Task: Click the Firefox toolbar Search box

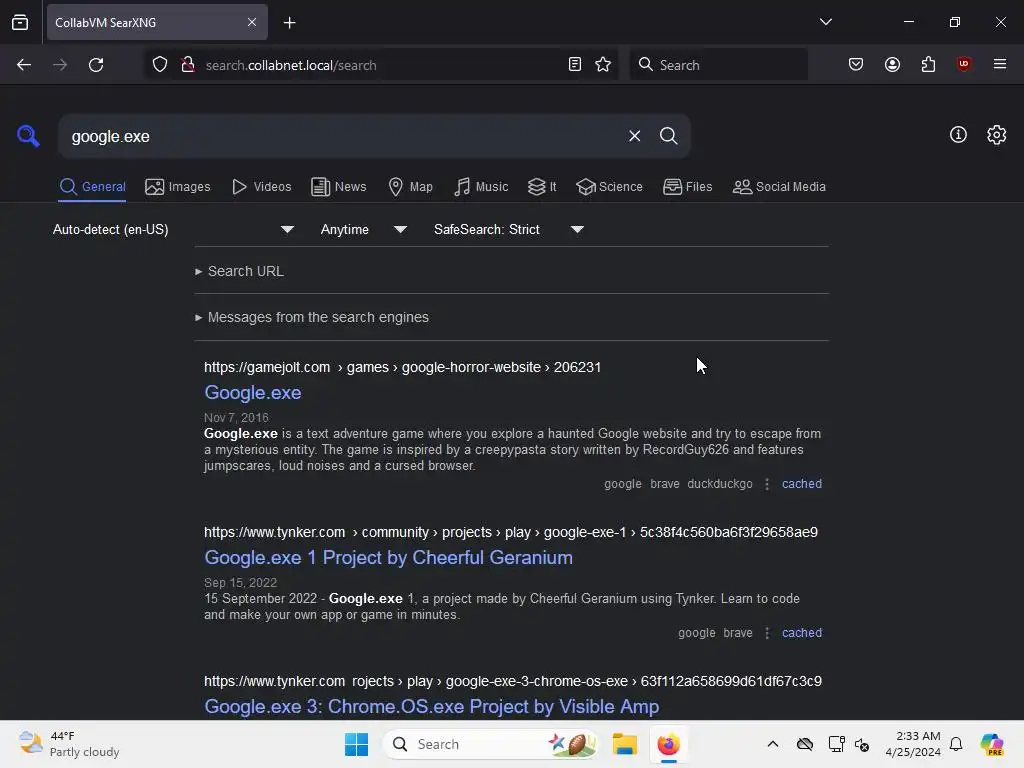Action: [x=718, y=65]
